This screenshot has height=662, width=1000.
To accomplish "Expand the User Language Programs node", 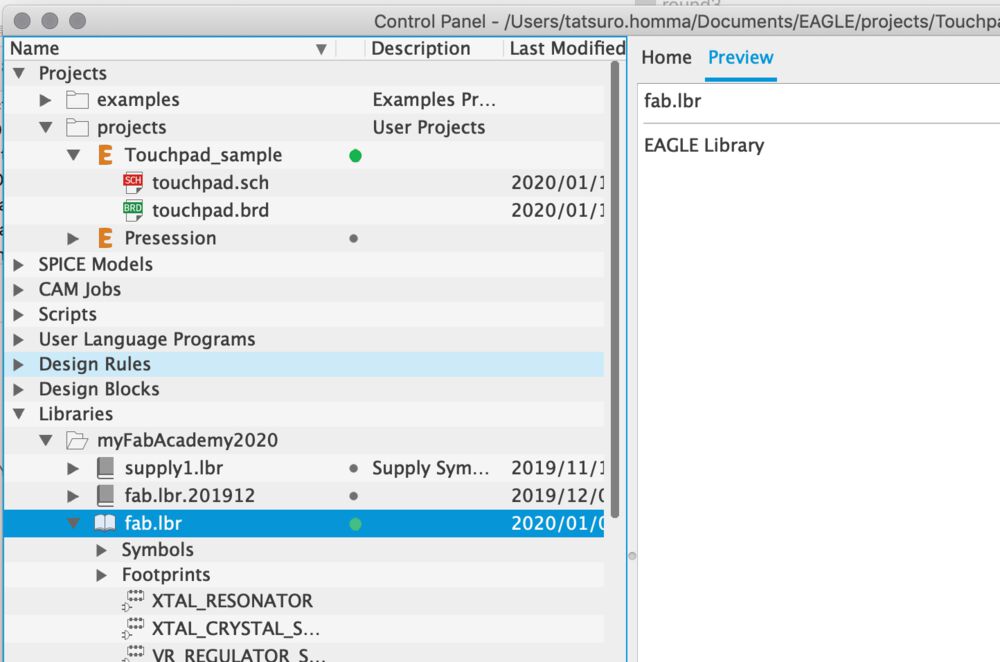I will [x=18, y=339].
